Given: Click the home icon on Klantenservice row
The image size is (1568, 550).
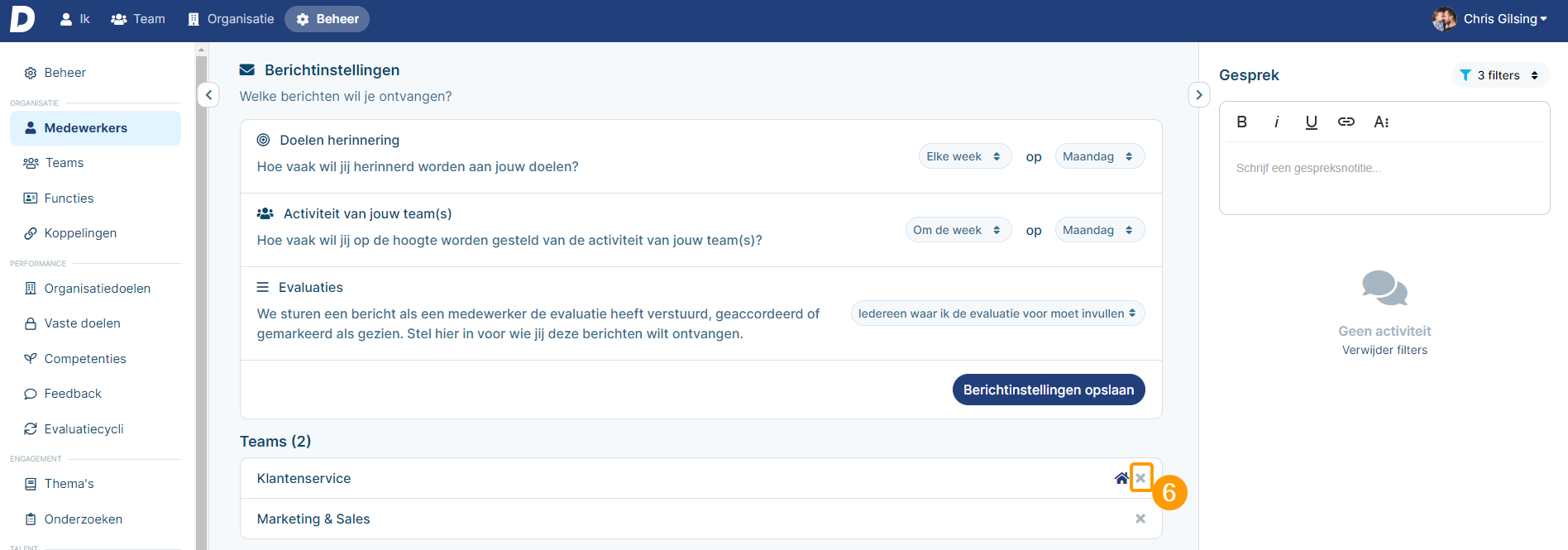Looking at the screenshot, I should click(1121, 478).
